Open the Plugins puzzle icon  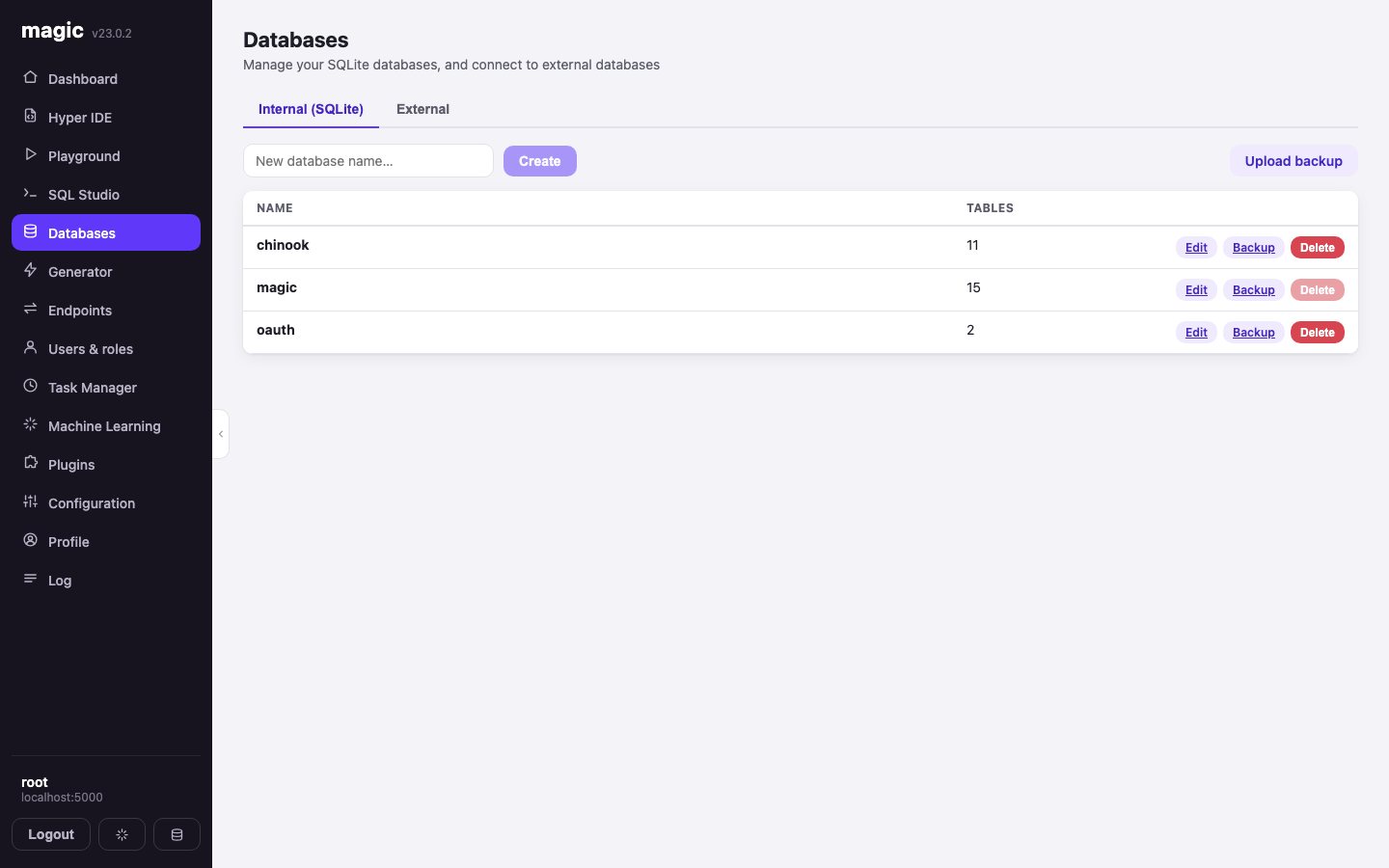point(30,463)
